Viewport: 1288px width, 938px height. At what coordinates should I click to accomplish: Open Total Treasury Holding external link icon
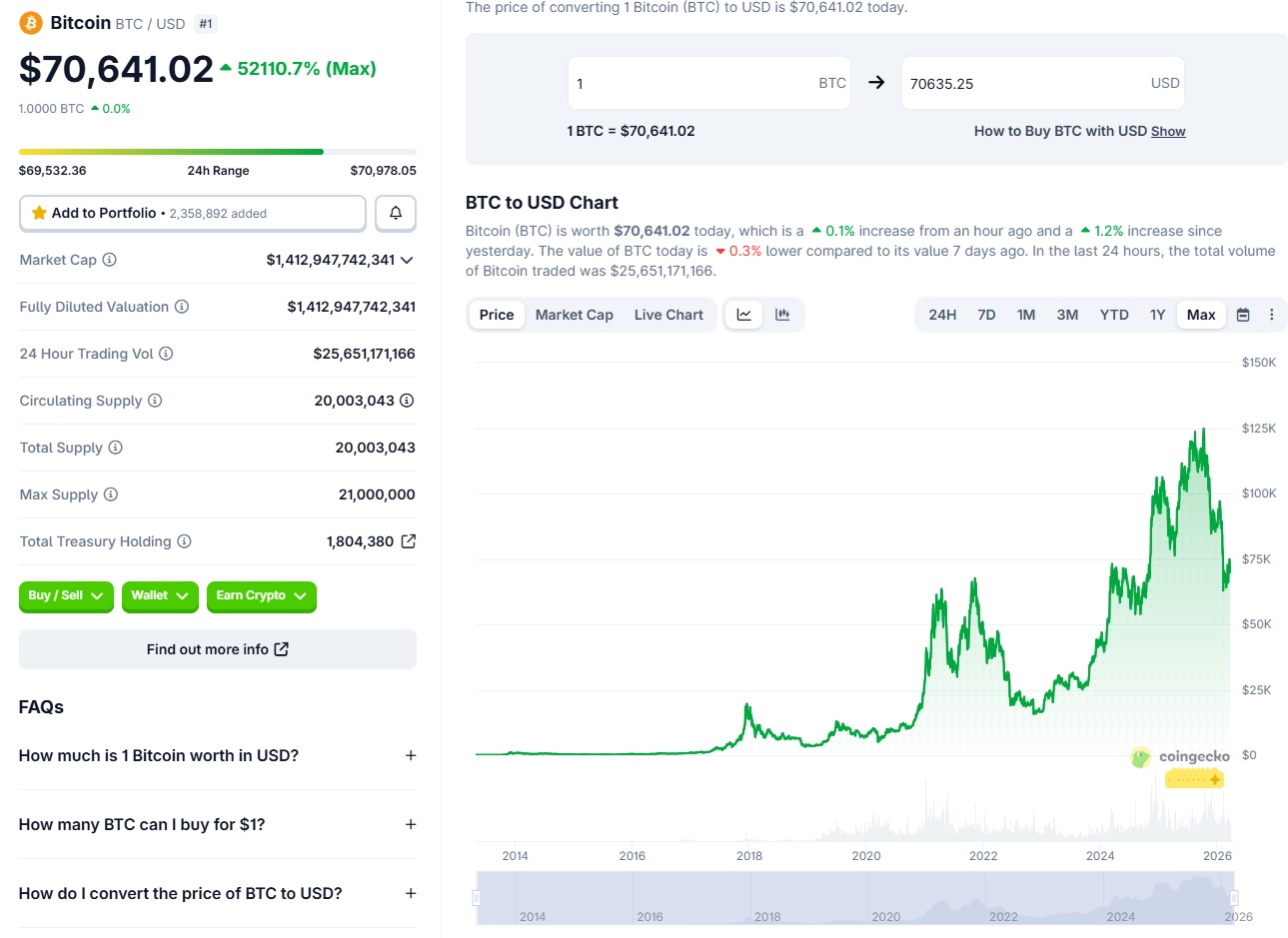click(407, 540)
